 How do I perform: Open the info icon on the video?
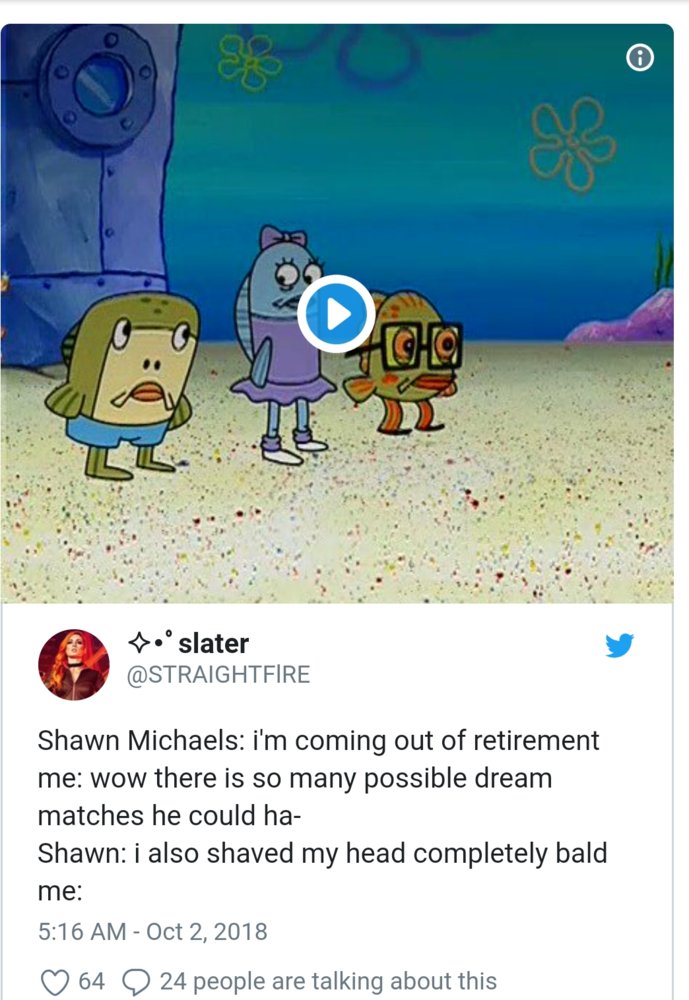[640, 58]
